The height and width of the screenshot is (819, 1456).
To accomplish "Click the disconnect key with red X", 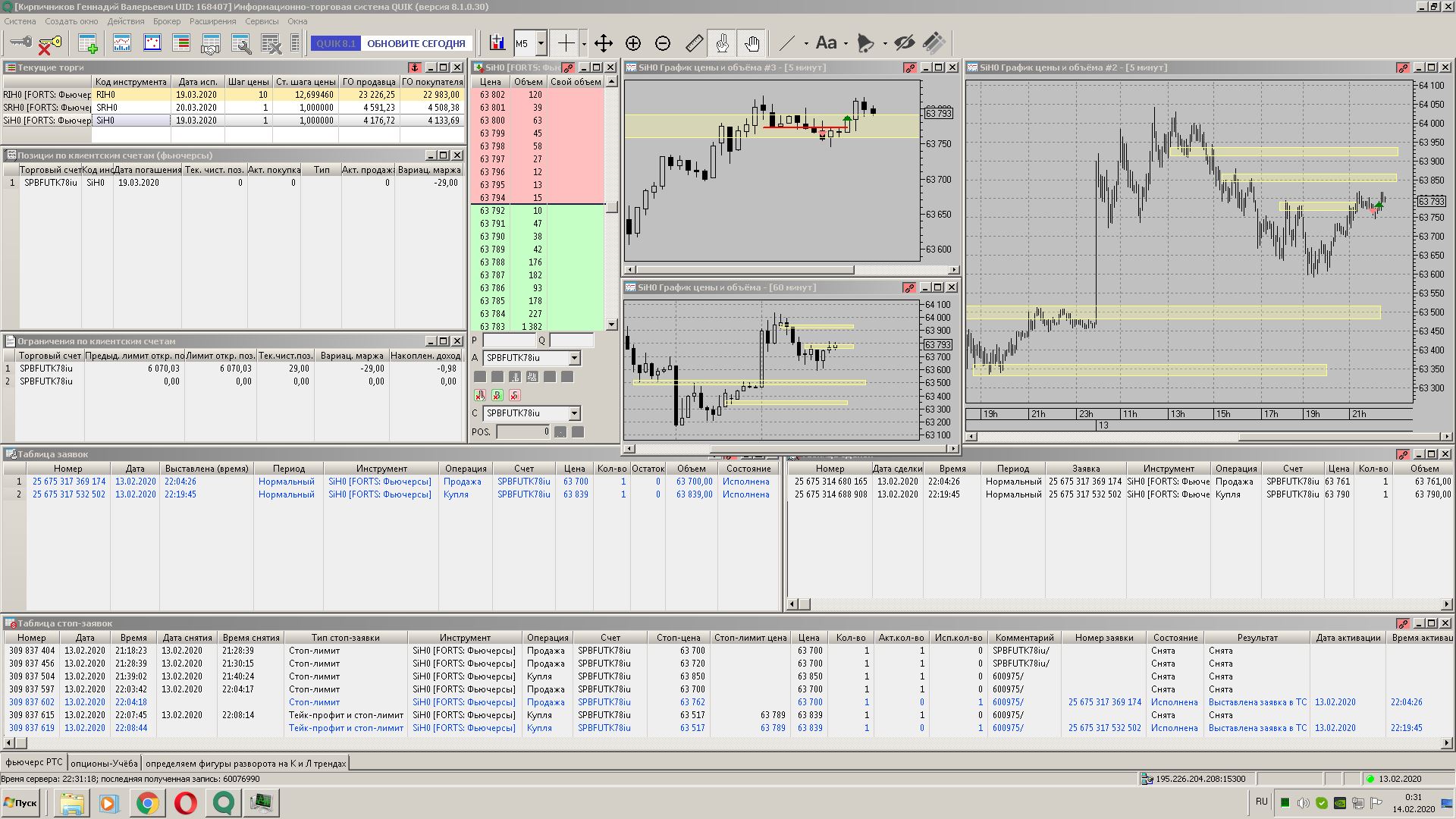I will point(49,44).
